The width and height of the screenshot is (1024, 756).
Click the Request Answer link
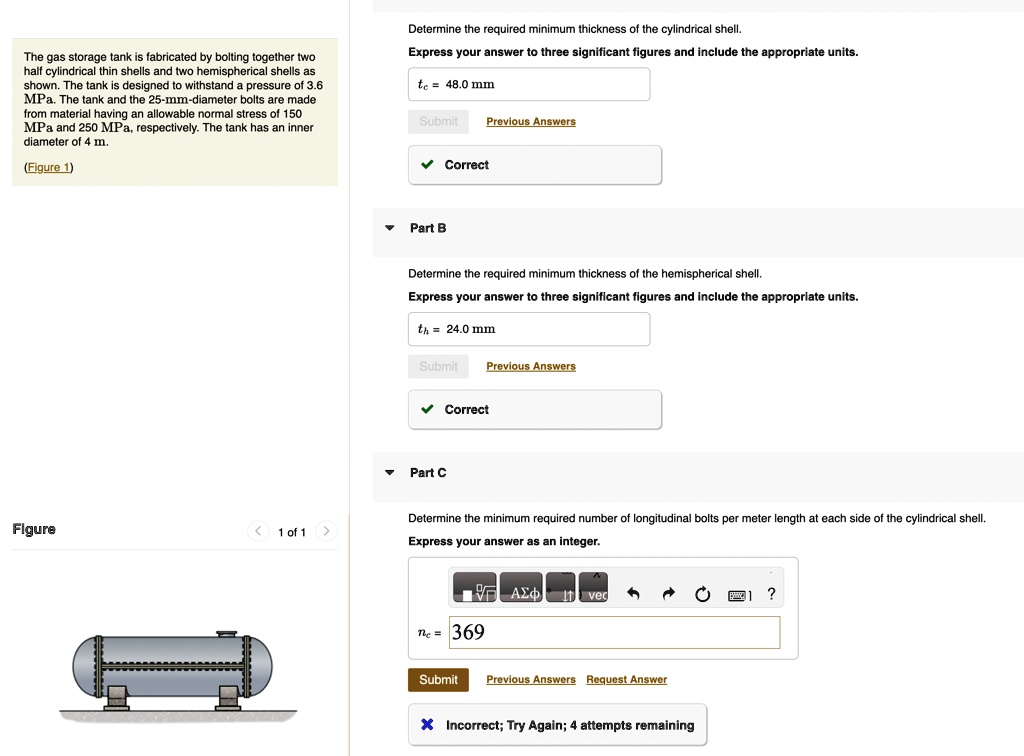pyautogui.click(x=626, y=680)
